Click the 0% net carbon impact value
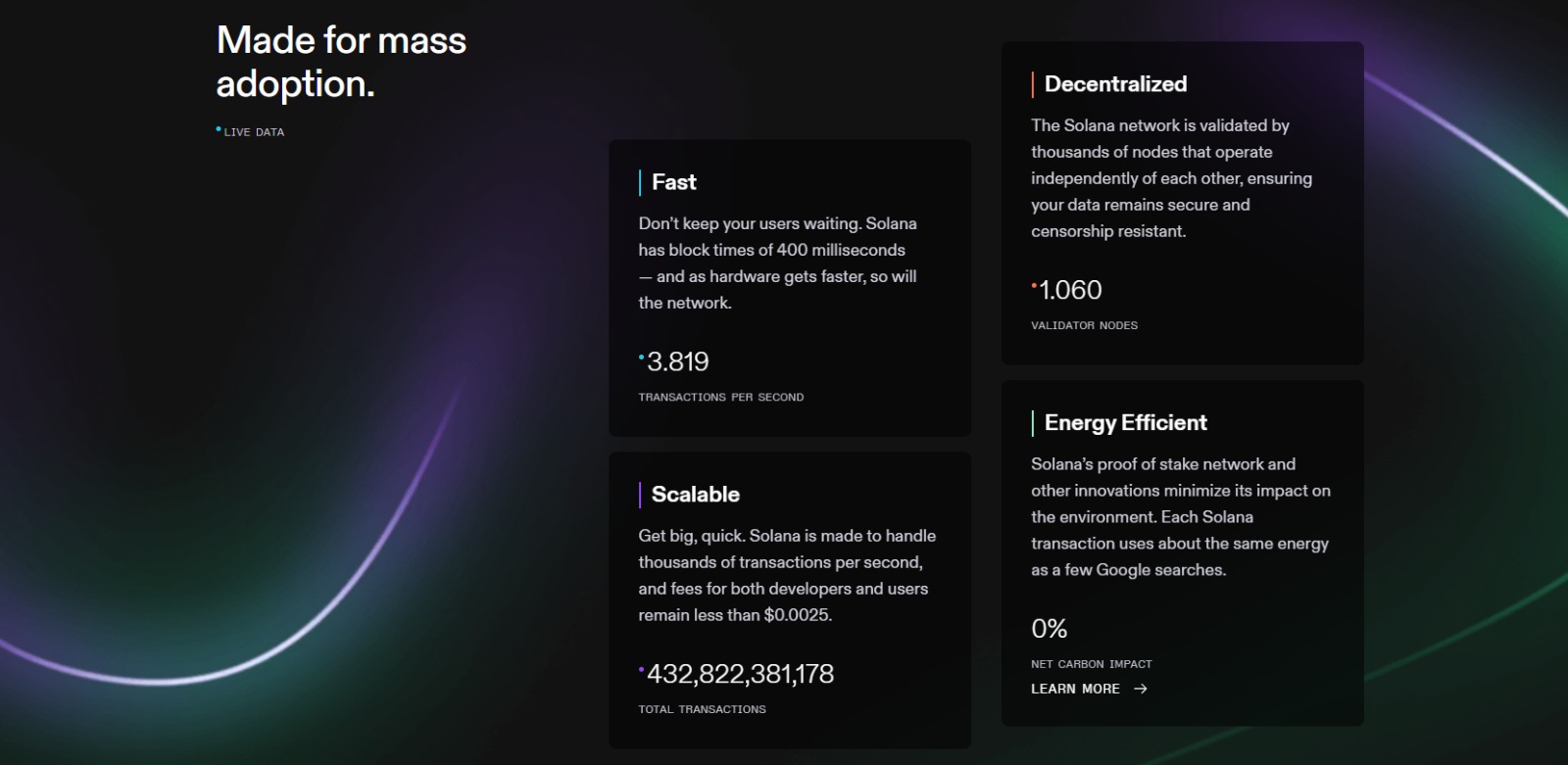 point(1049,629)
